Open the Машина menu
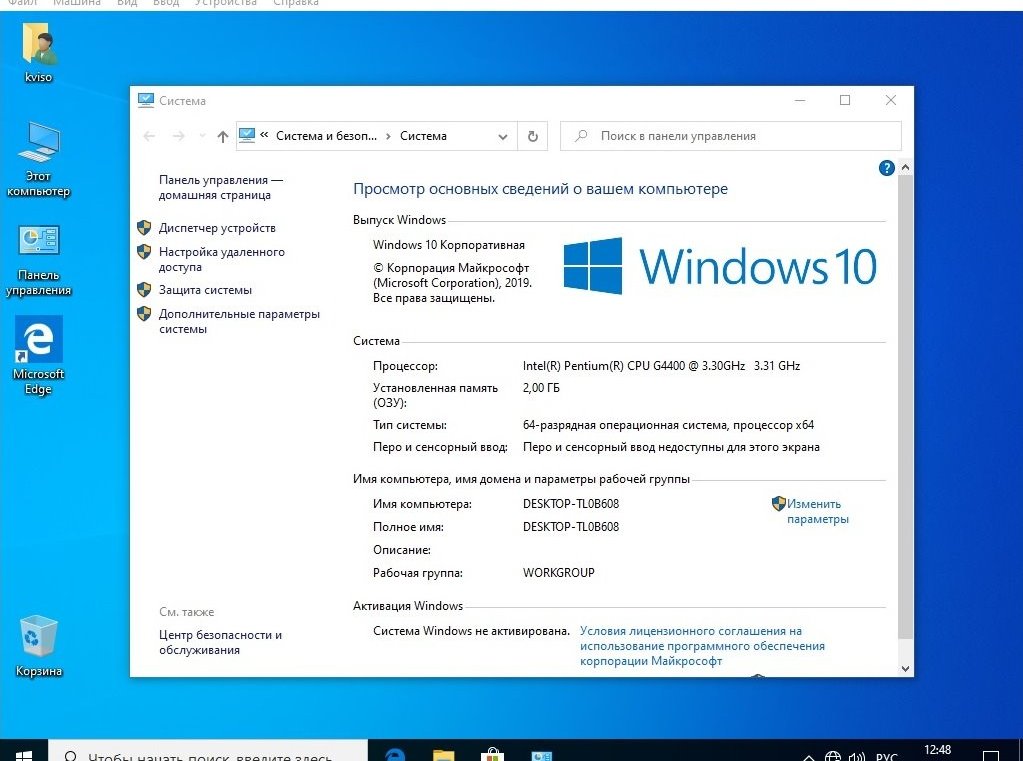Screen dimensions: 1023x761 tap(76, 3)
